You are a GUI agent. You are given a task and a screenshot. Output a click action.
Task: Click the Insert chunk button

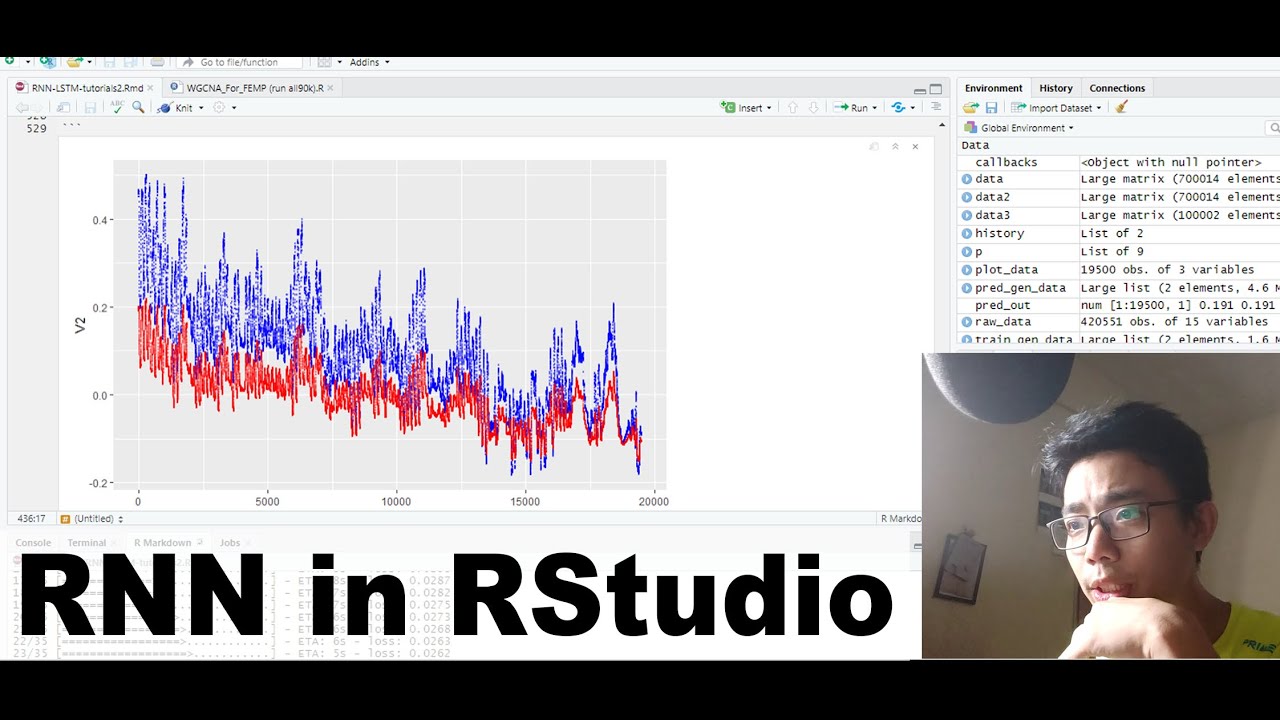tap(746, 107)
